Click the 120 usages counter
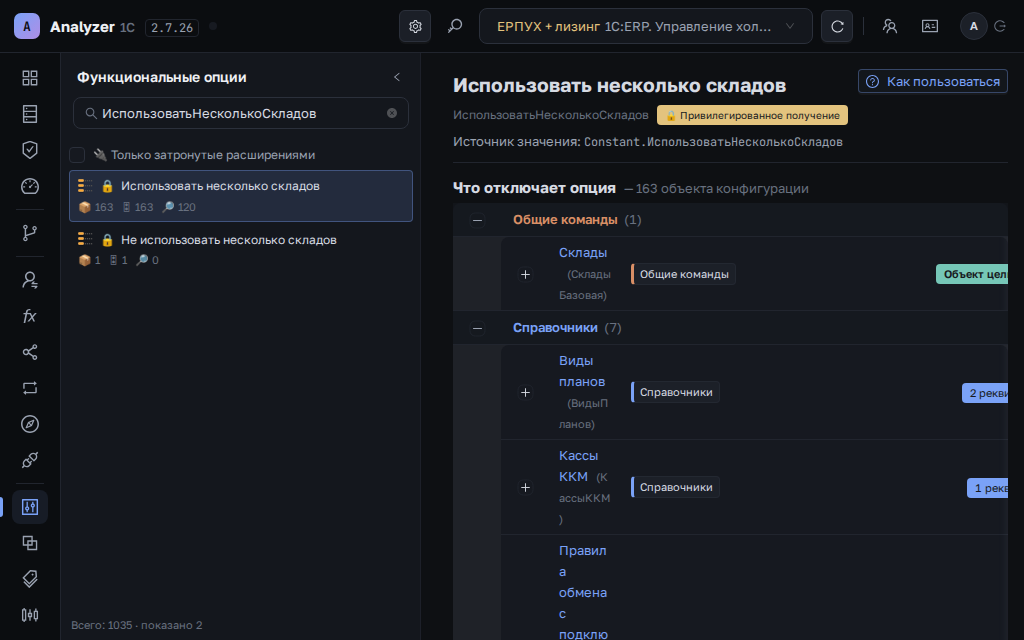 [179, 207]
